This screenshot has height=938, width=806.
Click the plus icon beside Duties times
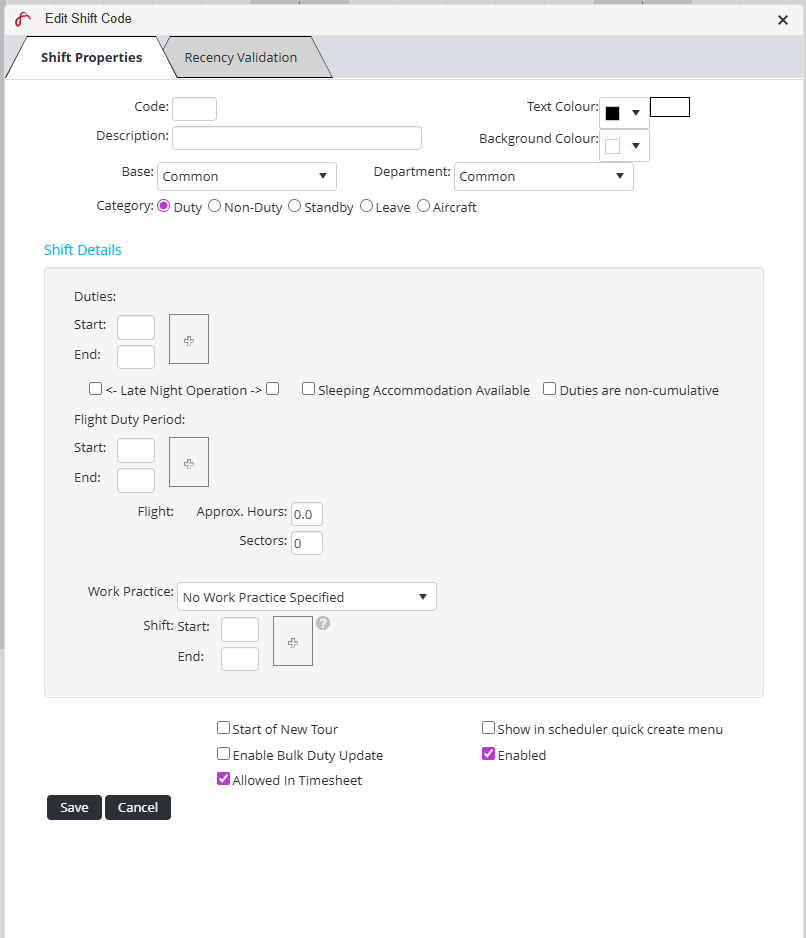189,340
